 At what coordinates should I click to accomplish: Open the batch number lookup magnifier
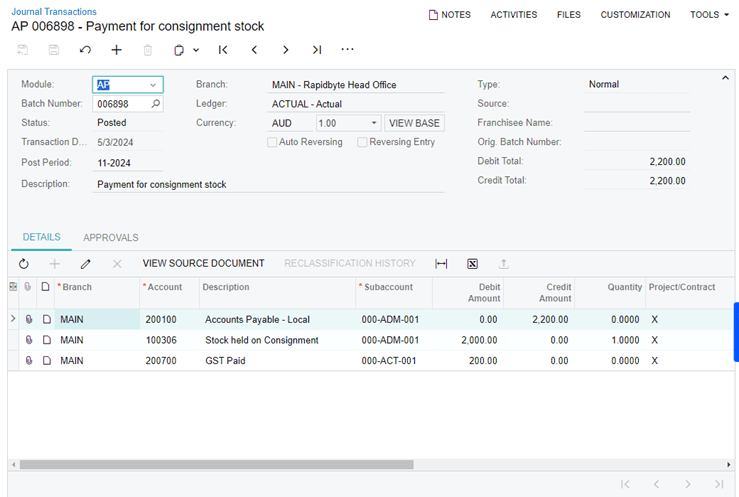[155, 104]
